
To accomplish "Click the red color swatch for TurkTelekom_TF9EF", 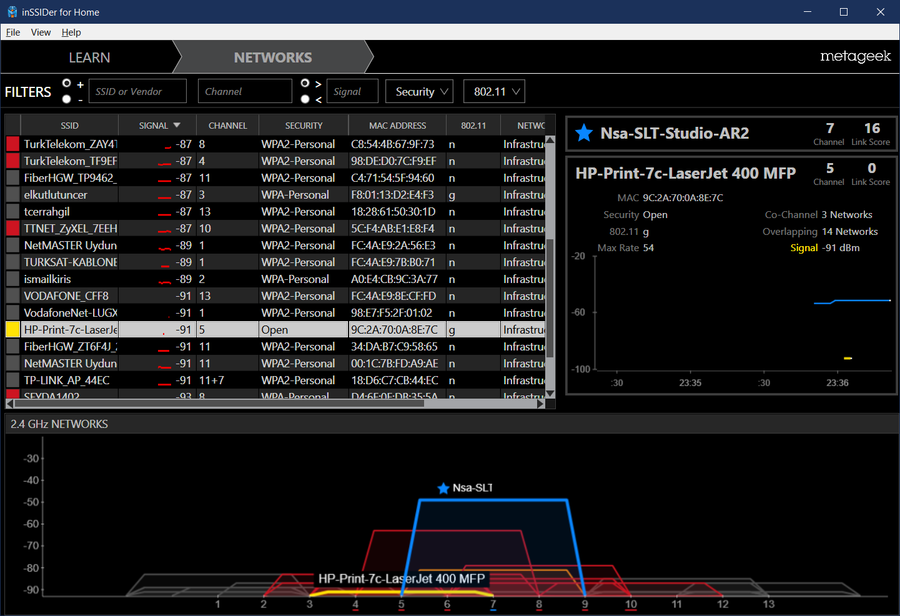I will (x=13, y=161).
